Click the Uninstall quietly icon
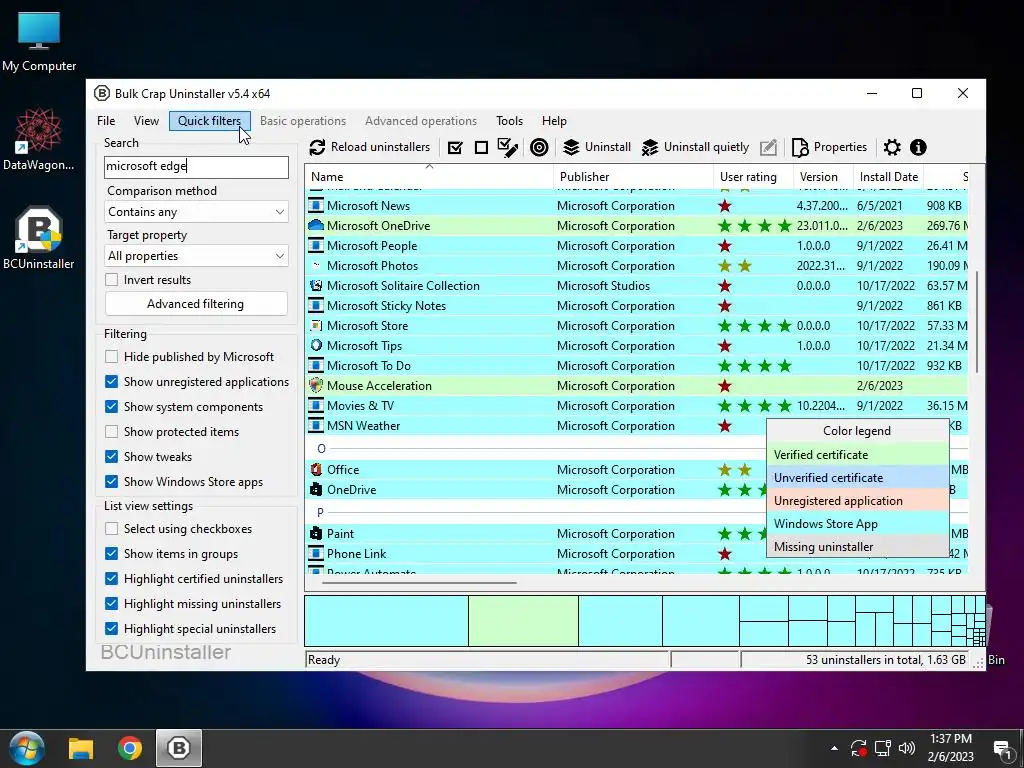Screen dimensions: 1024x768 click(x=650, y=148)
